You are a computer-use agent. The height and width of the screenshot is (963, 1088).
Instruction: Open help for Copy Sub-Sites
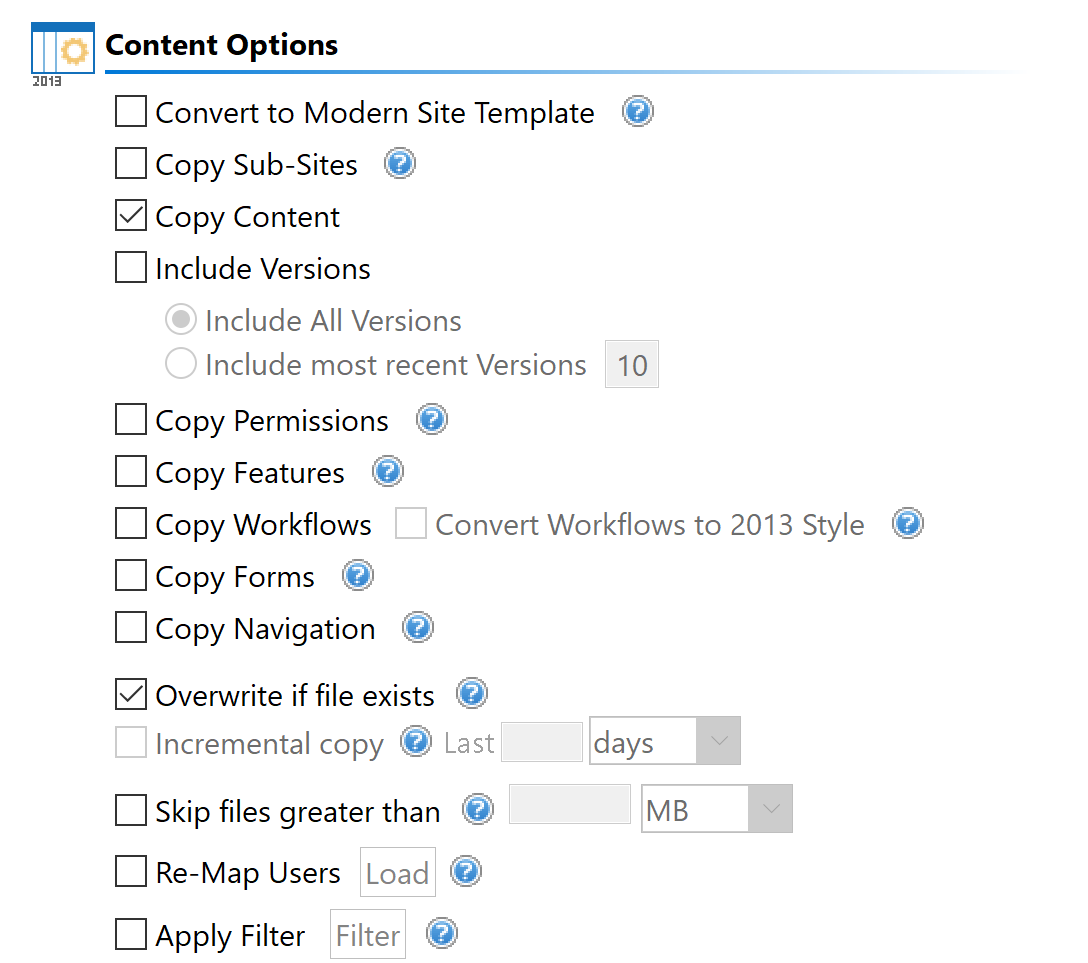point(399,163)
